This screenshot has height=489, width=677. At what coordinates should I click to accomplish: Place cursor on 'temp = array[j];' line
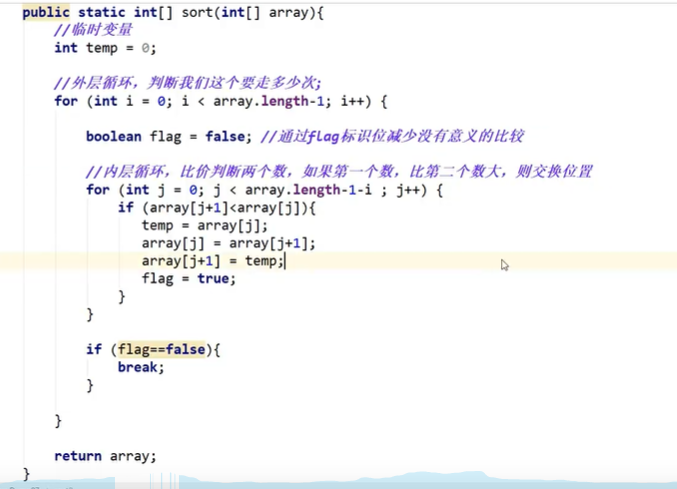[205, 225]
